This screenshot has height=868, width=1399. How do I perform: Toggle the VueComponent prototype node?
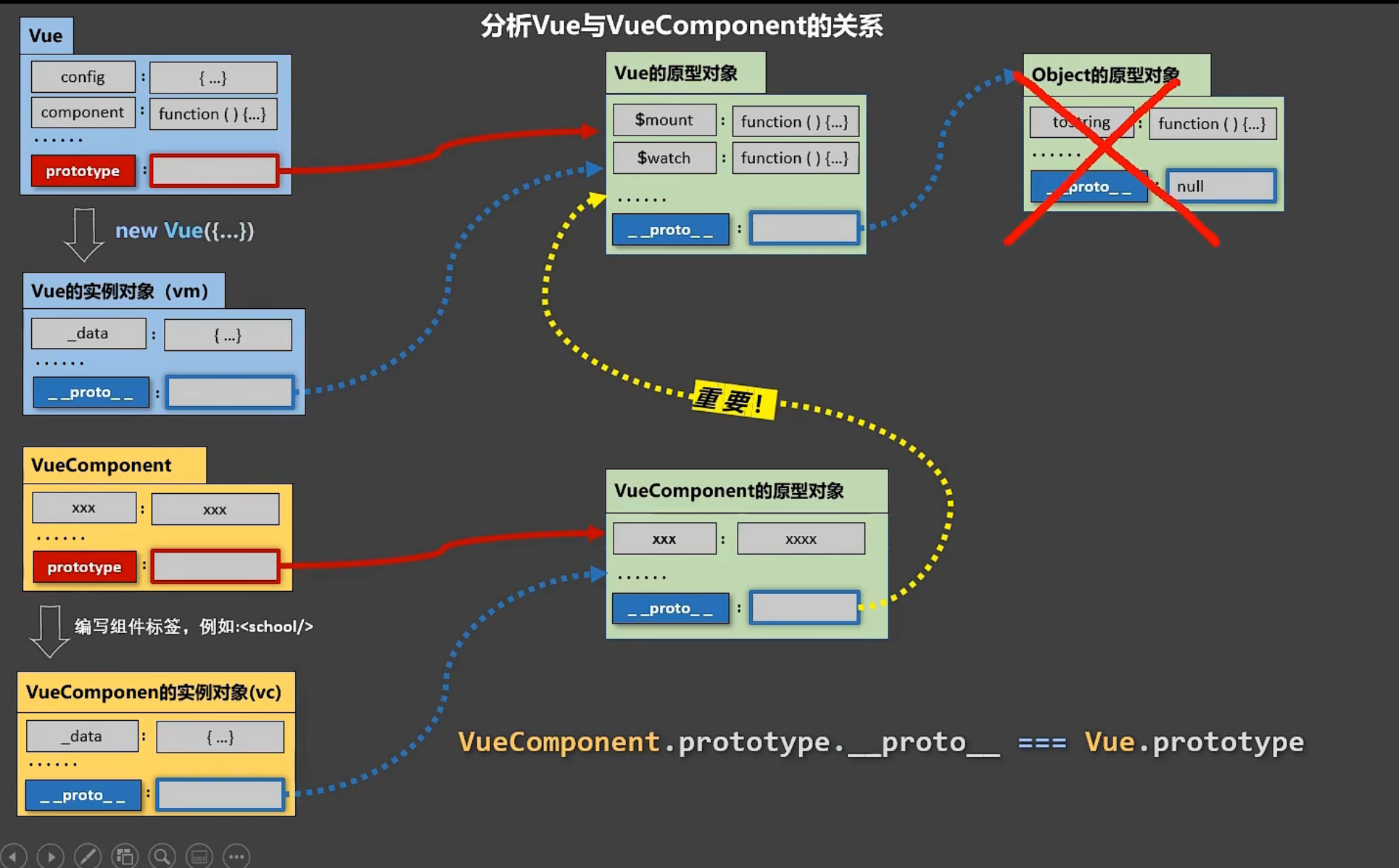click(83, 567)
